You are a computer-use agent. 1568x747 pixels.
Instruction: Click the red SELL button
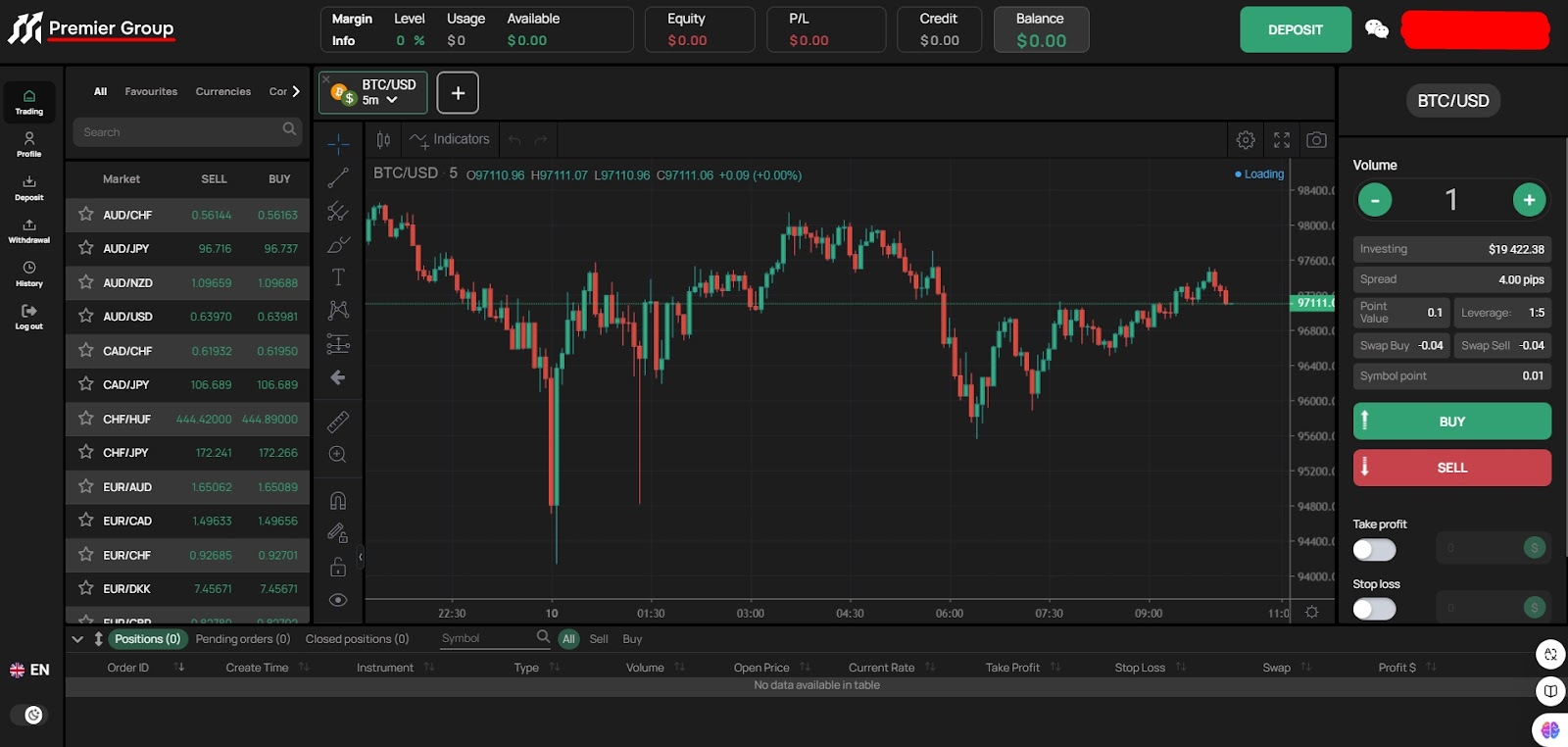coord(1452,468)
